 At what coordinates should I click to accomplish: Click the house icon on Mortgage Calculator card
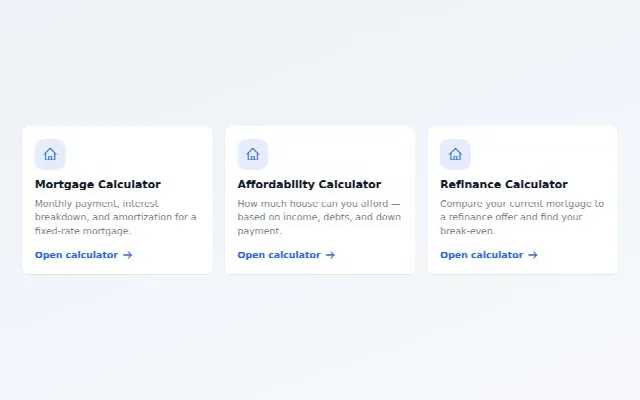50,154
